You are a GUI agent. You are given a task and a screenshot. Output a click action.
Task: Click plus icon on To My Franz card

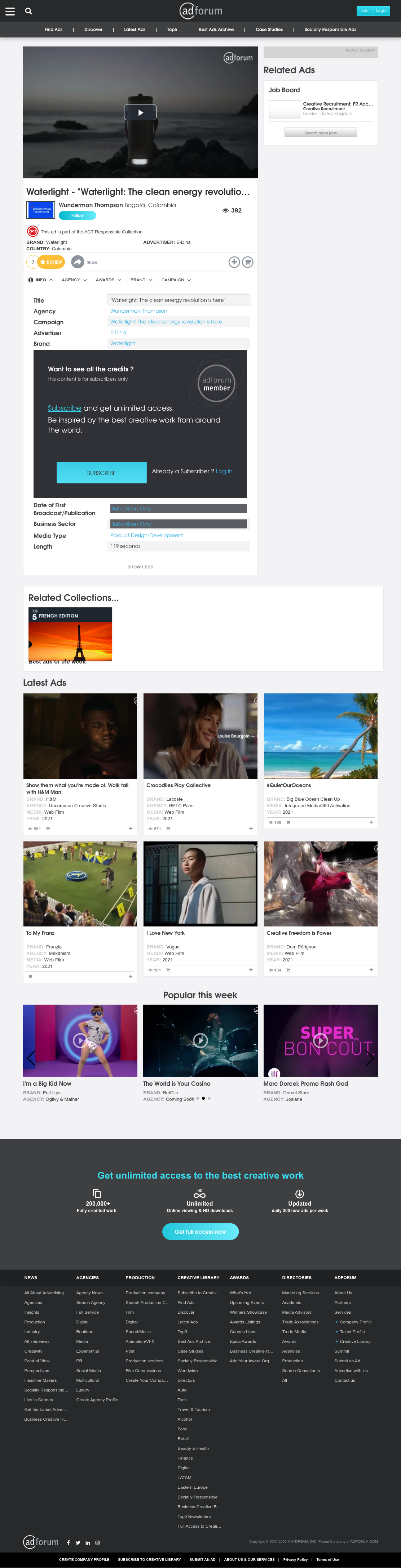pos(131,976)
